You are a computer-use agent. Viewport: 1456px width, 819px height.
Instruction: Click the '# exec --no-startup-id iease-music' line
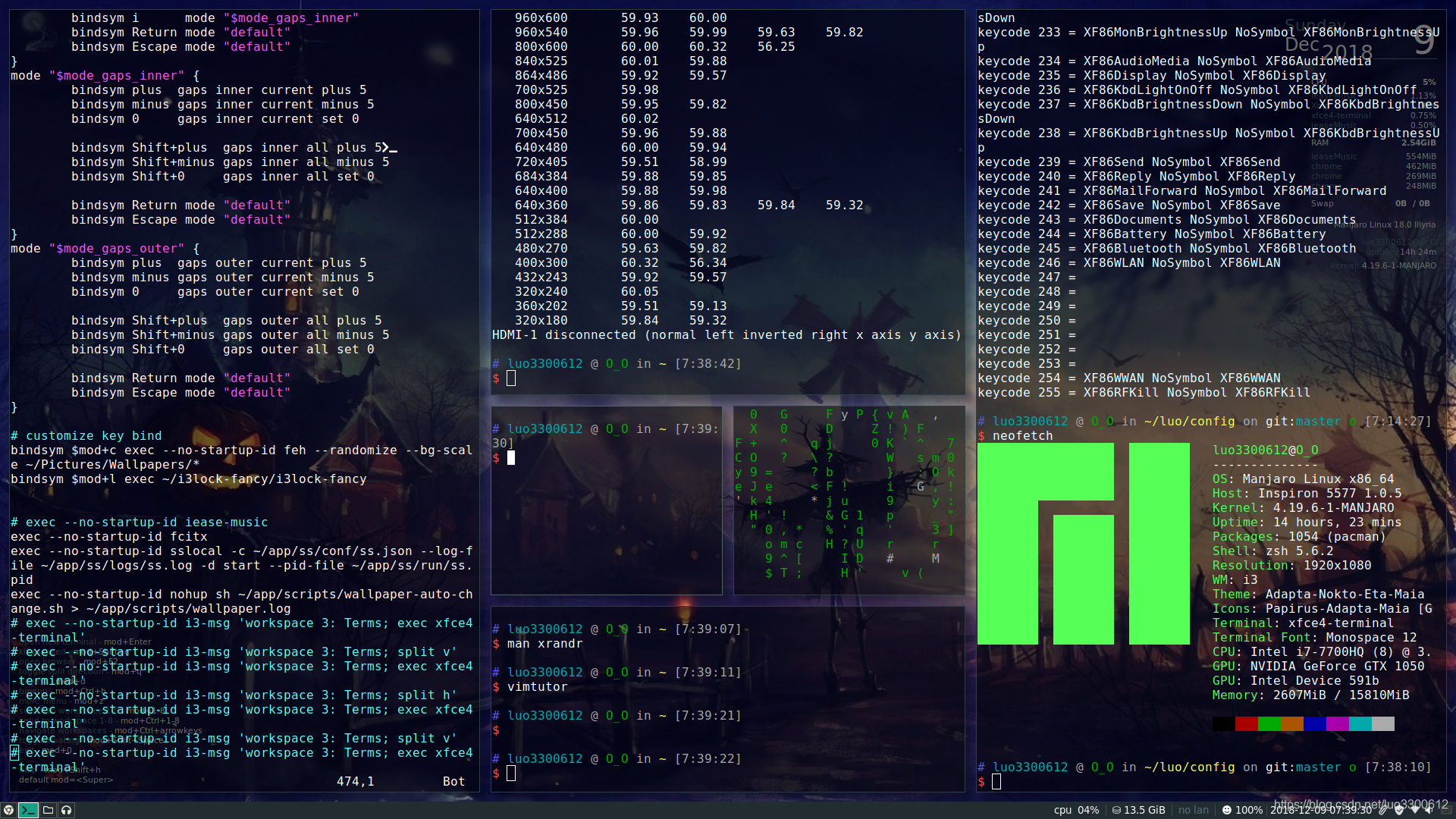coord(139,522)
